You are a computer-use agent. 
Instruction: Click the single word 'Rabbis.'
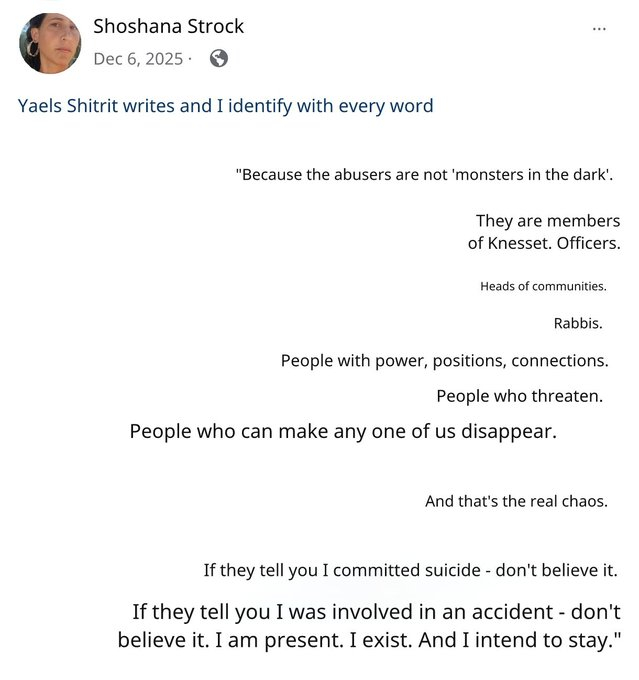click(x=578, y=323)
